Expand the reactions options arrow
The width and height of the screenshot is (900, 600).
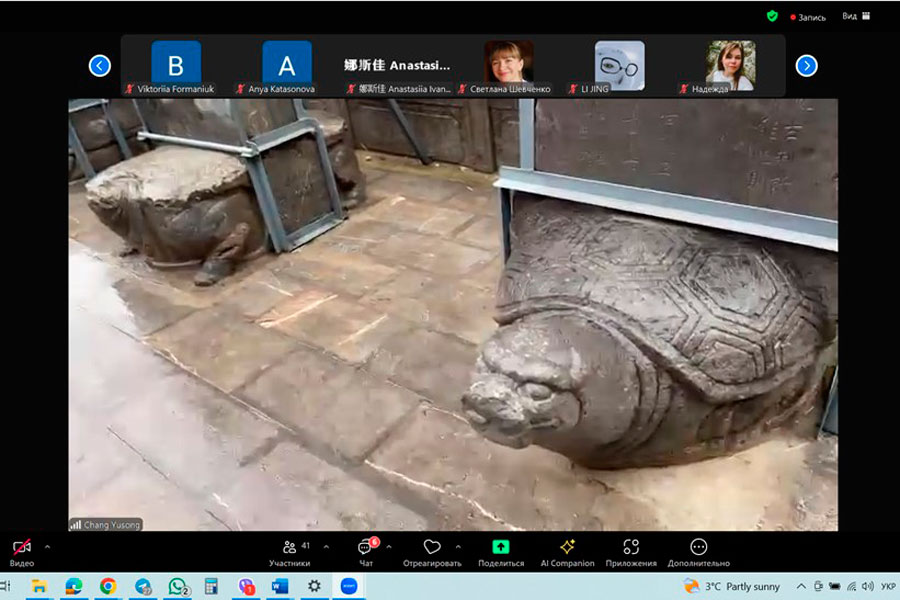tap(458, 547)
